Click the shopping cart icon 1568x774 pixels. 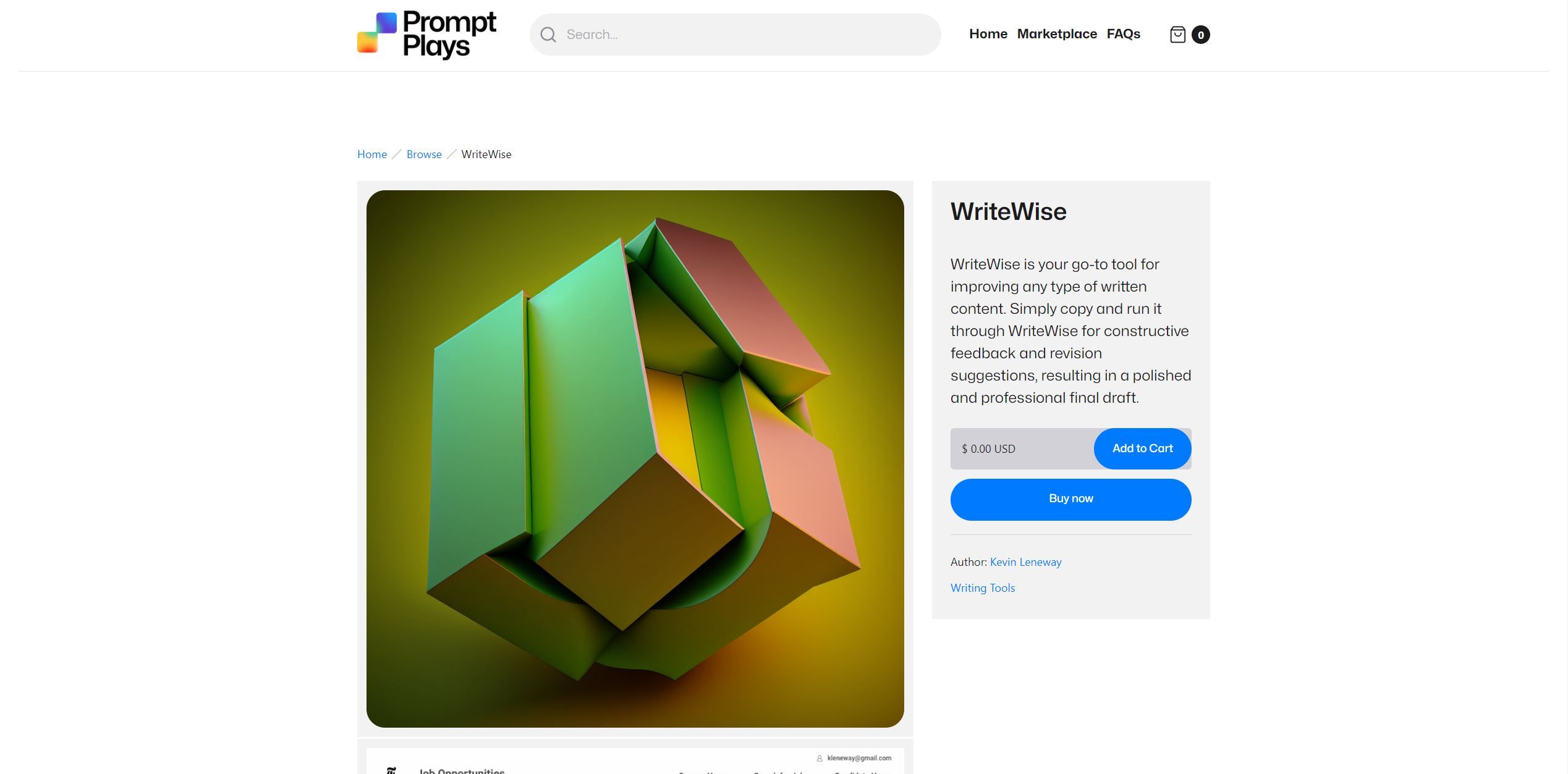pos(1177,34)
